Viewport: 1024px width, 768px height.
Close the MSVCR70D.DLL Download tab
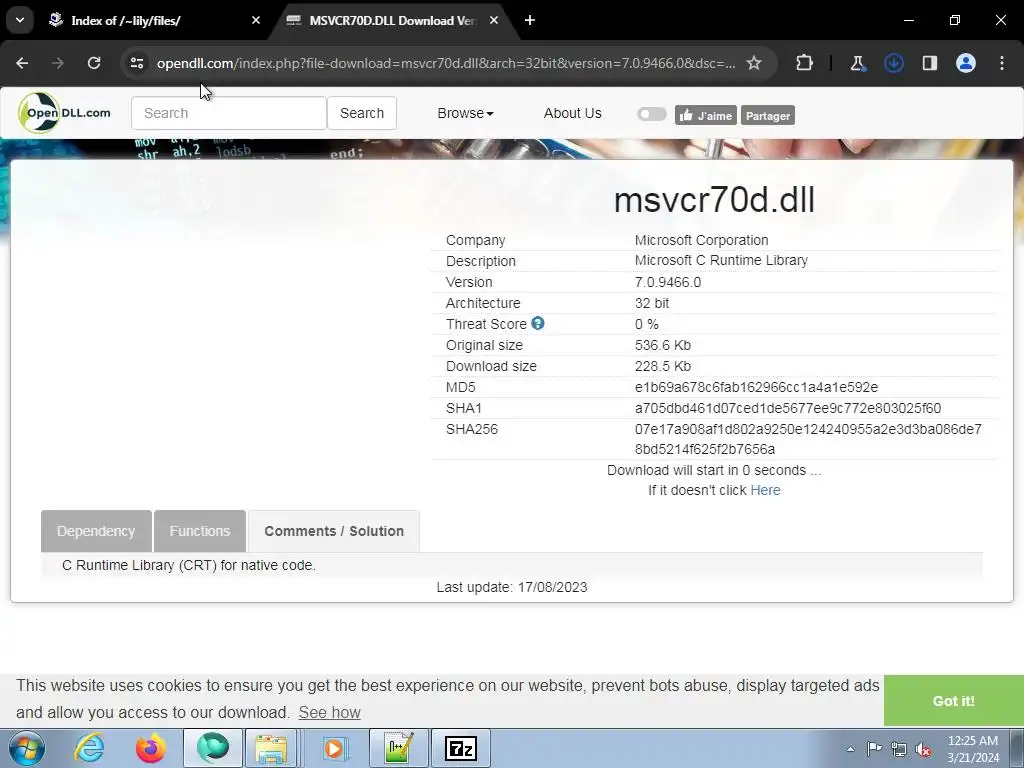click(494, 20)
